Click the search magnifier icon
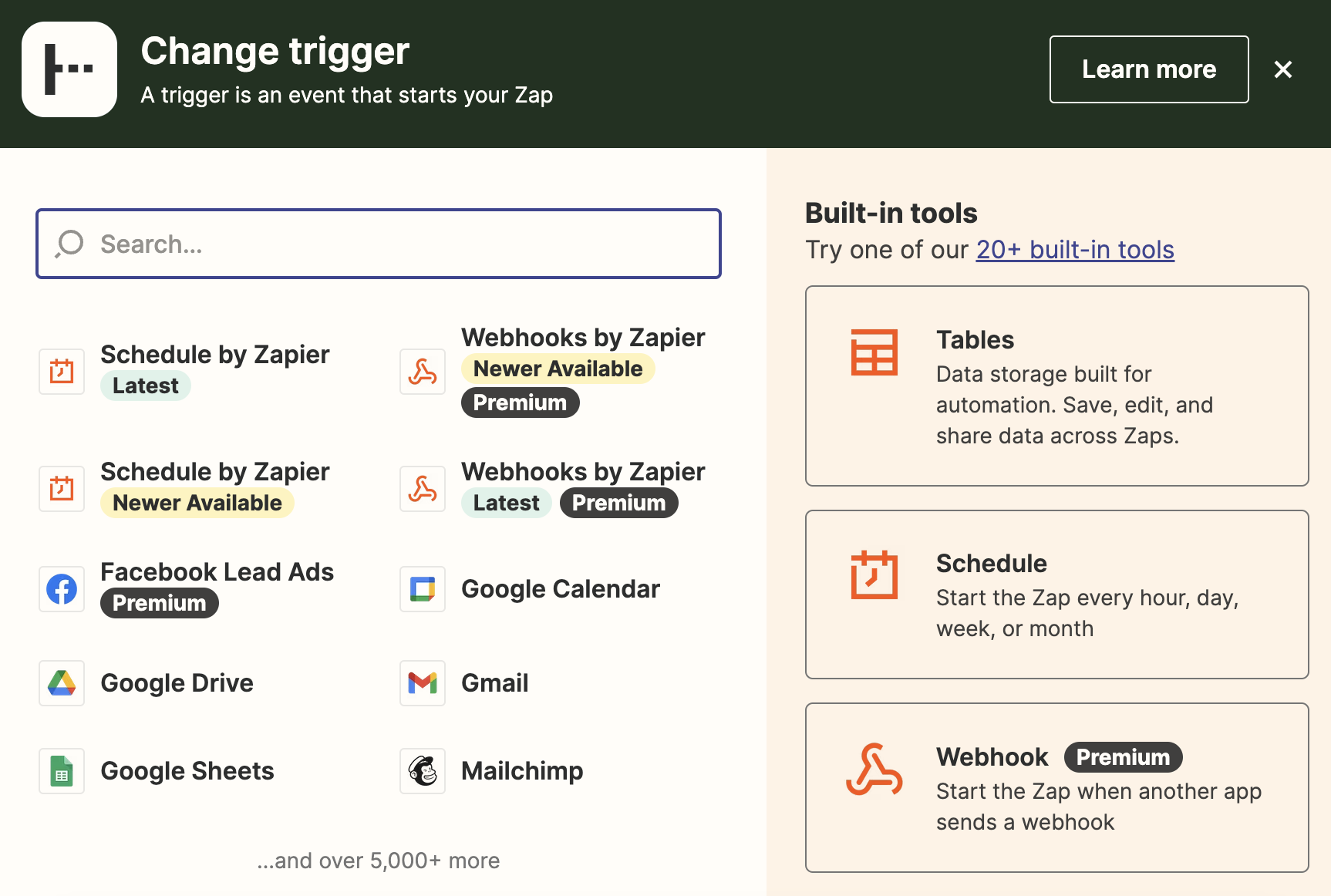Image resolution: width=1331 pixels, height=896 pixels. tap(69, 244)
